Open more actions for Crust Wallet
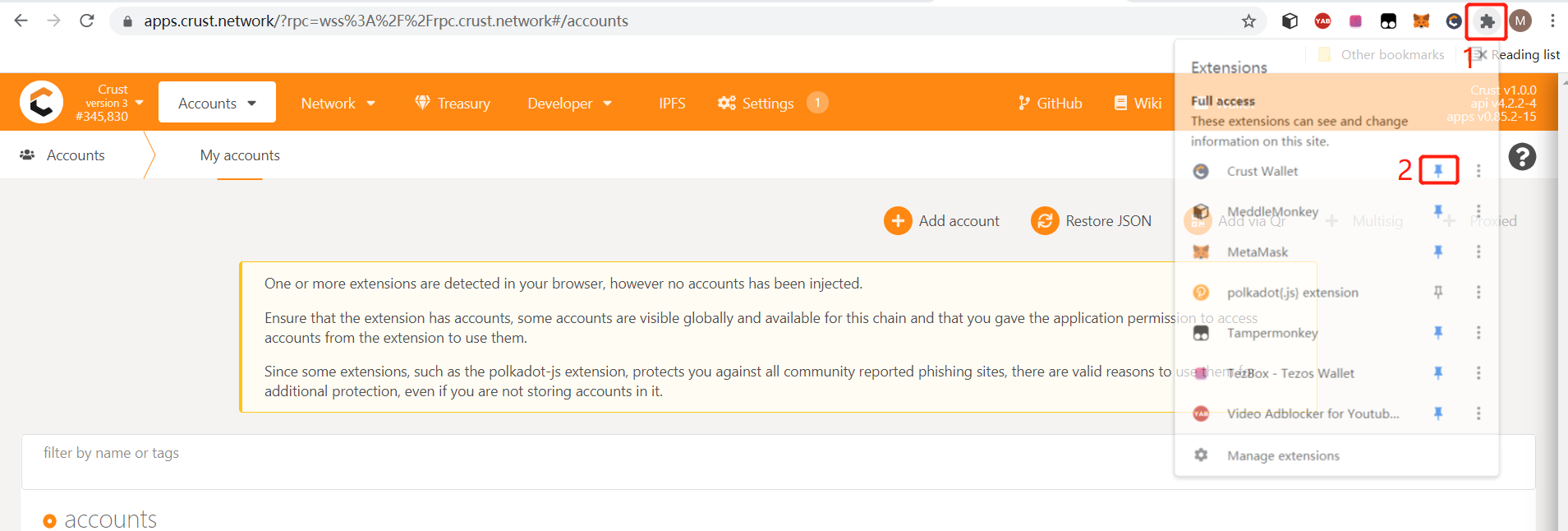Viewport: 1568px width, 531px height. 1478,170
